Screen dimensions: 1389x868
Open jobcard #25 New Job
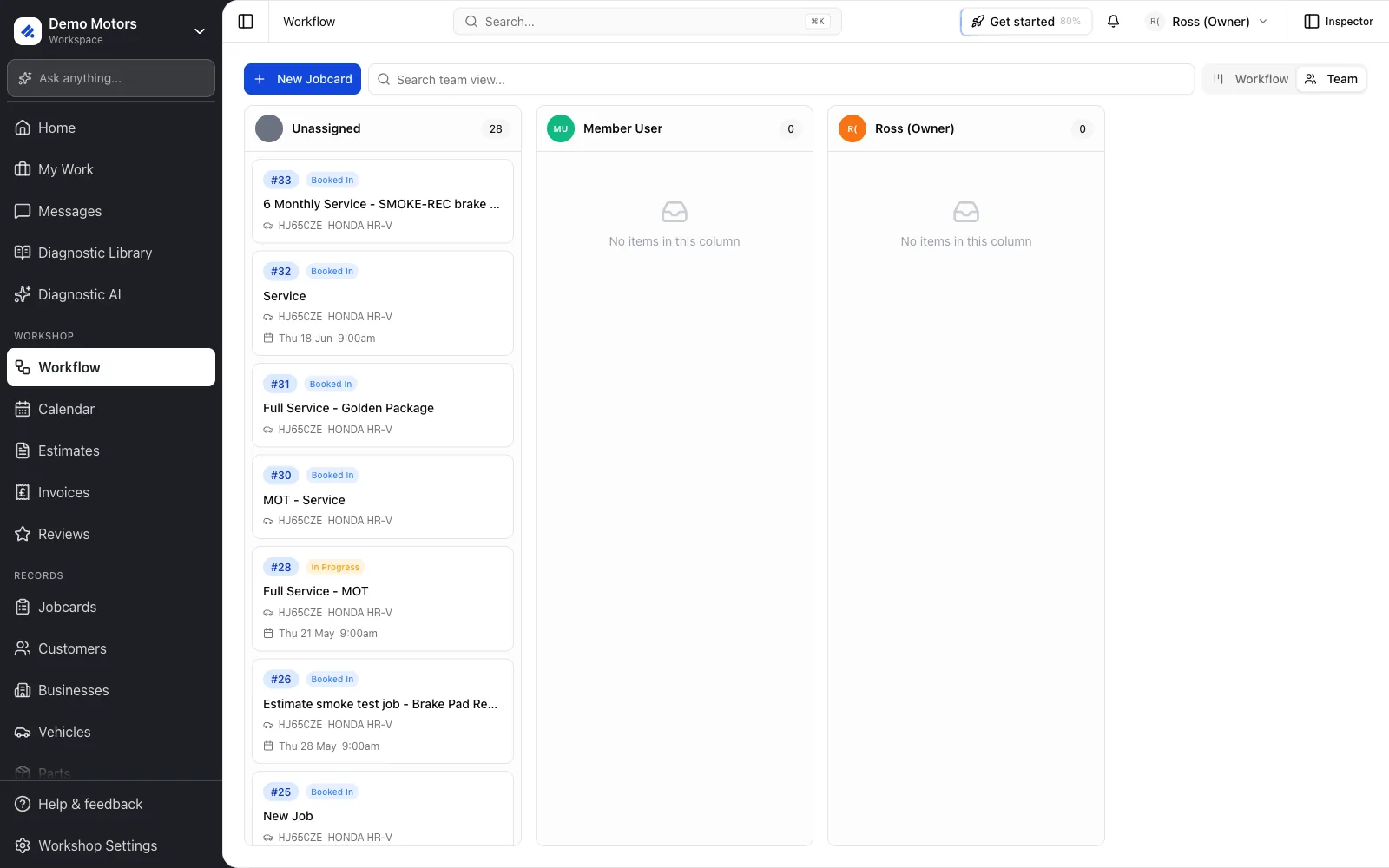383,808
